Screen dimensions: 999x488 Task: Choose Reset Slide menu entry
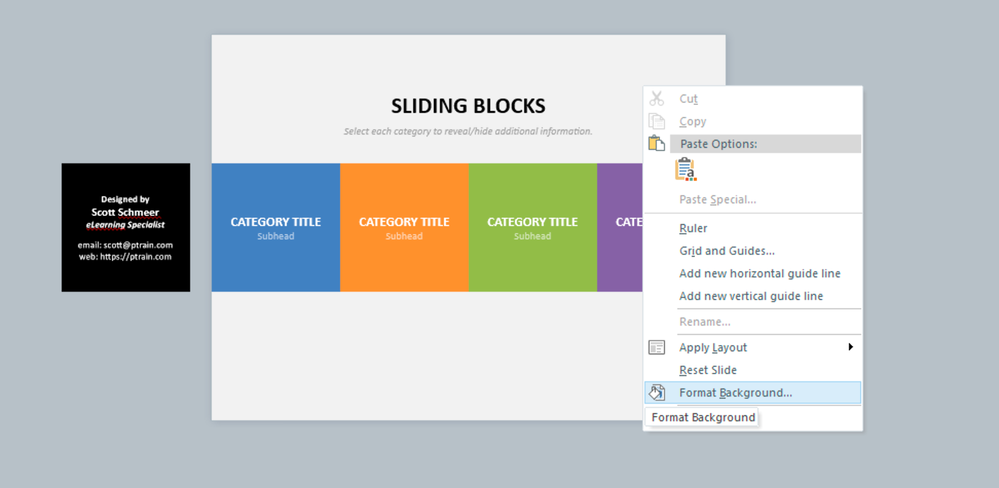coord(707,370)
